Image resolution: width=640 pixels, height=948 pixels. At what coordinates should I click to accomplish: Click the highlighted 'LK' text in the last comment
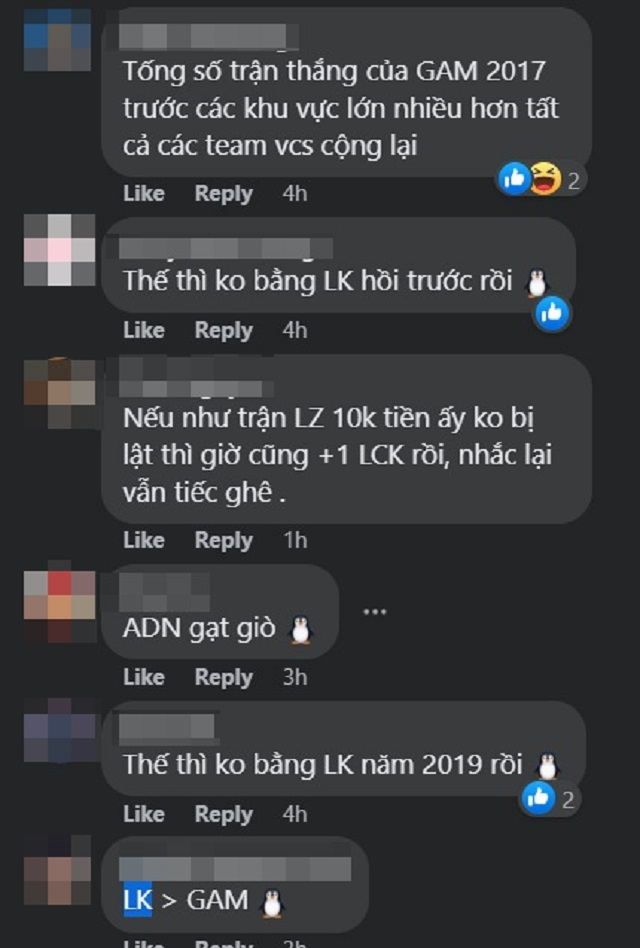pos(138,900)
